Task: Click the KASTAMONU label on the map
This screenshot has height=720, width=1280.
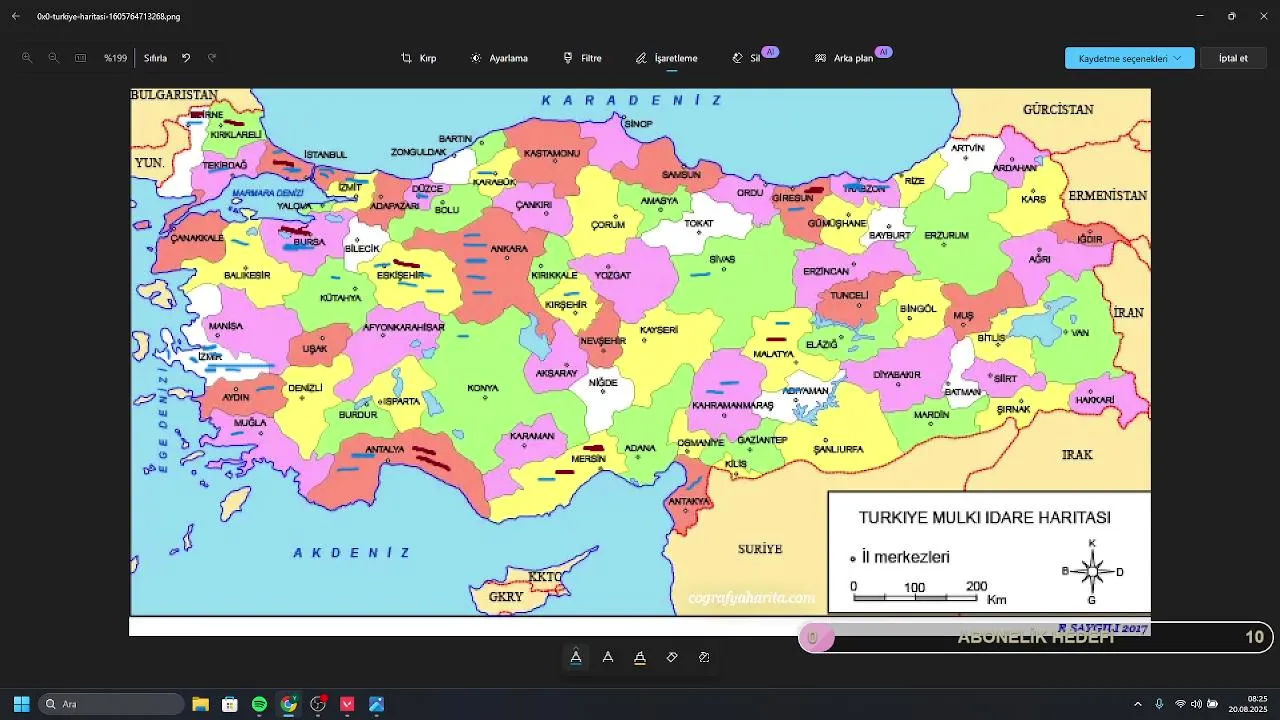Action: click(x=552, y=153)
